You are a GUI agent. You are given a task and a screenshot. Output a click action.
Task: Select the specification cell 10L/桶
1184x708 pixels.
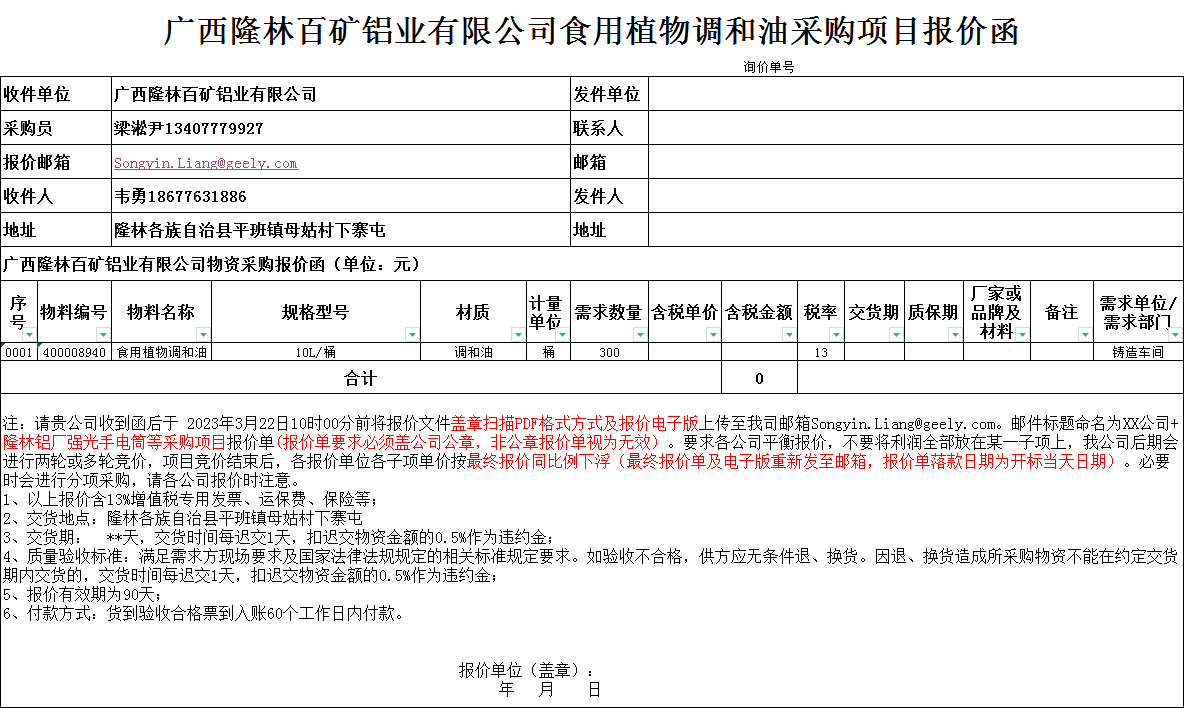[316, 352]
